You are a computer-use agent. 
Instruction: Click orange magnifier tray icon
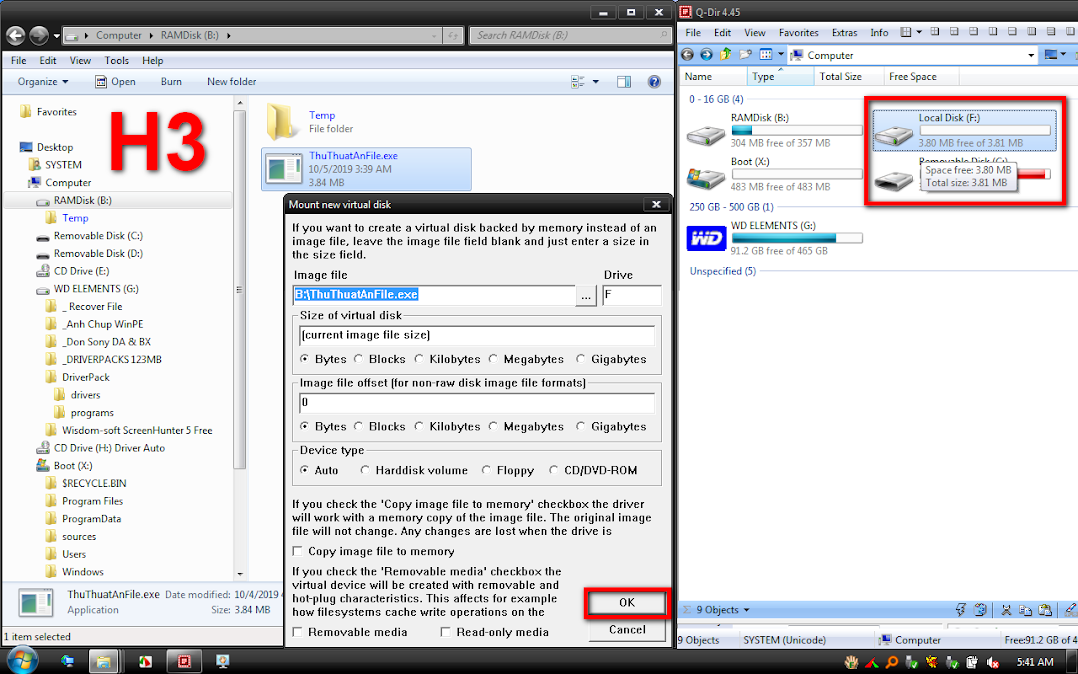892,662
